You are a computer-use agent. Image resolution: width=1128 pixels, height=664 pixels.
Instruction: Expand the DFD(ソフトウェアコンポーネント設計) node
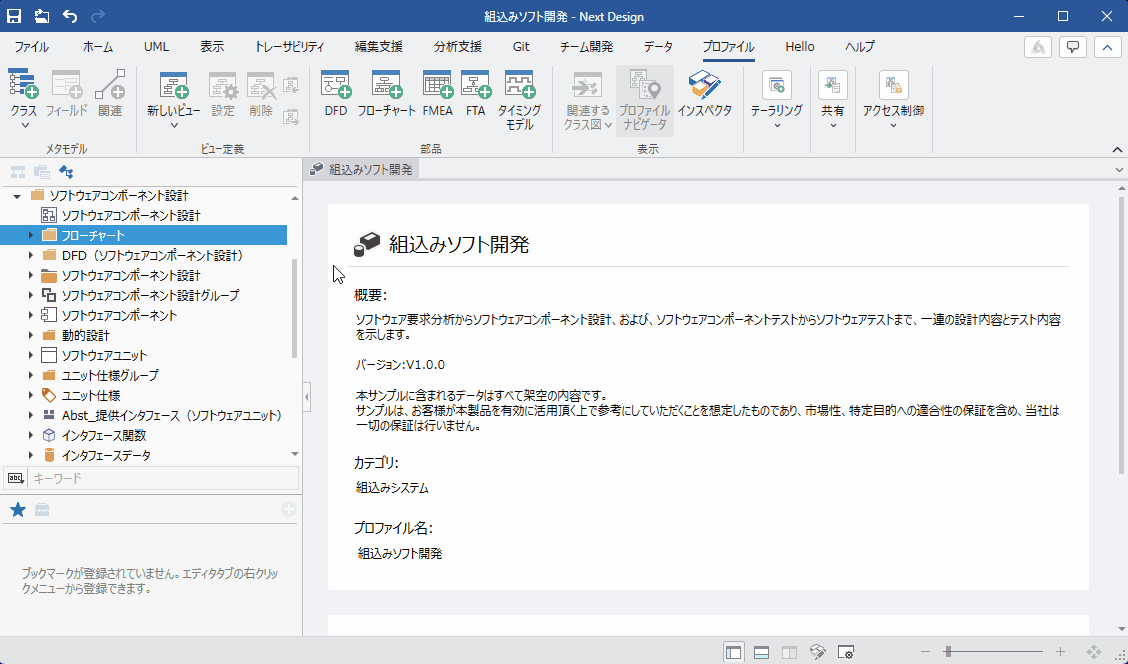30,255
